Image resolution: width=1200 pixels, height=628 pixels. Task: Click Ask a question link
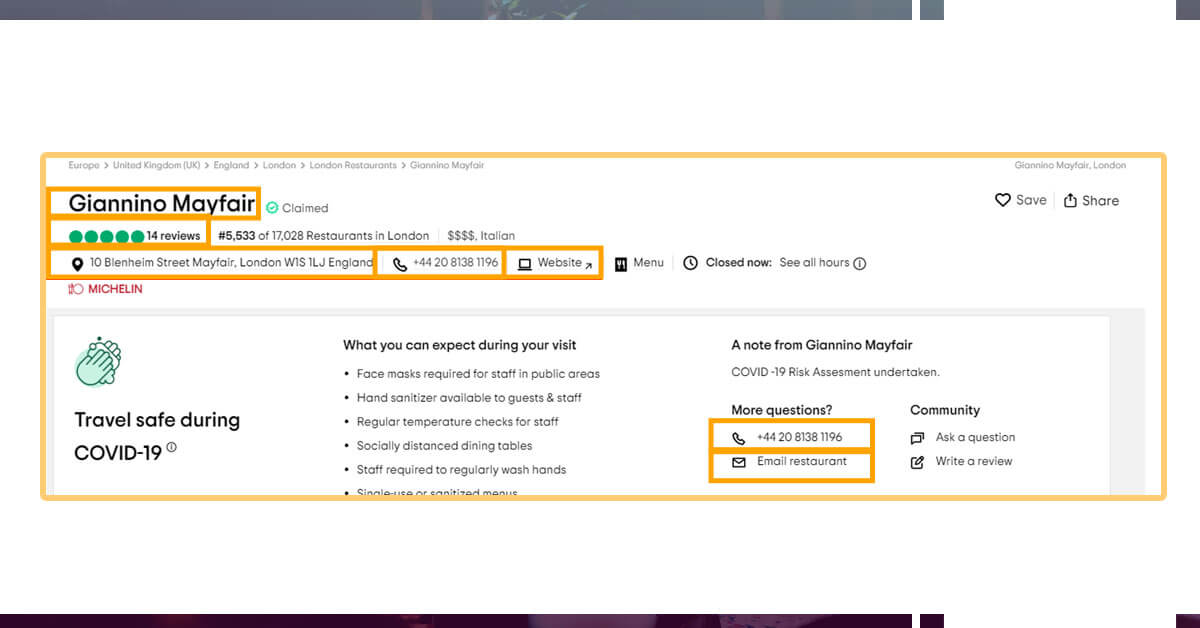tap(975, 437)
